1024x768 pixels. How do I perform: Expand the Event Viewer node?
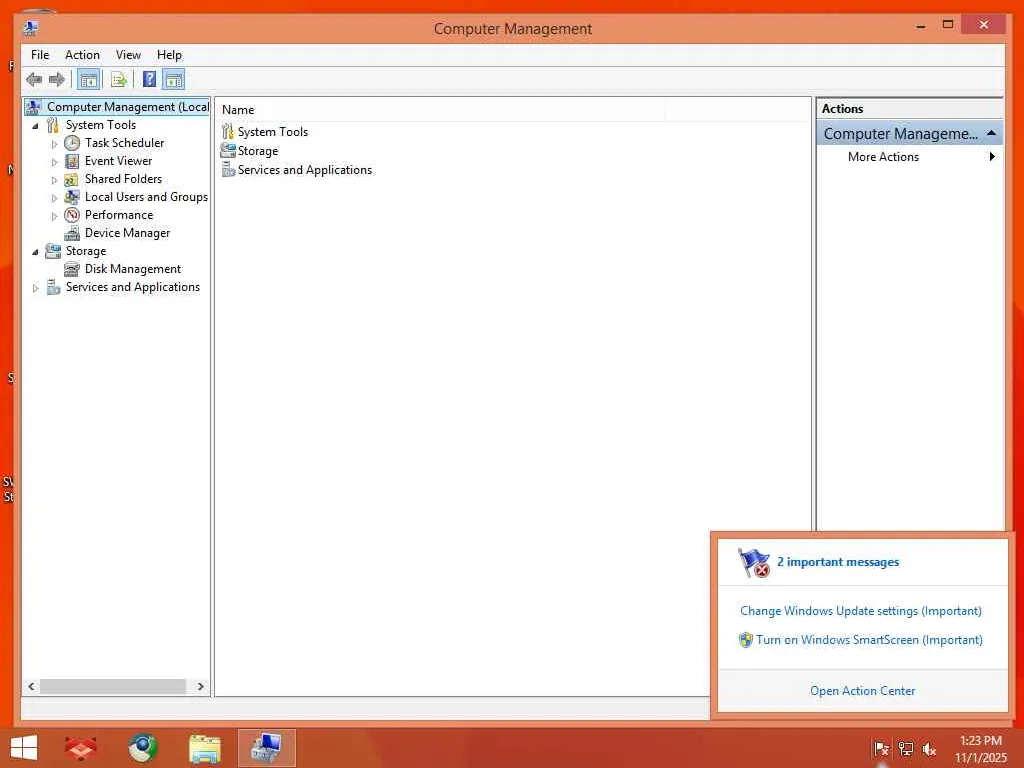pyautogui.click(x=54, y=162)
